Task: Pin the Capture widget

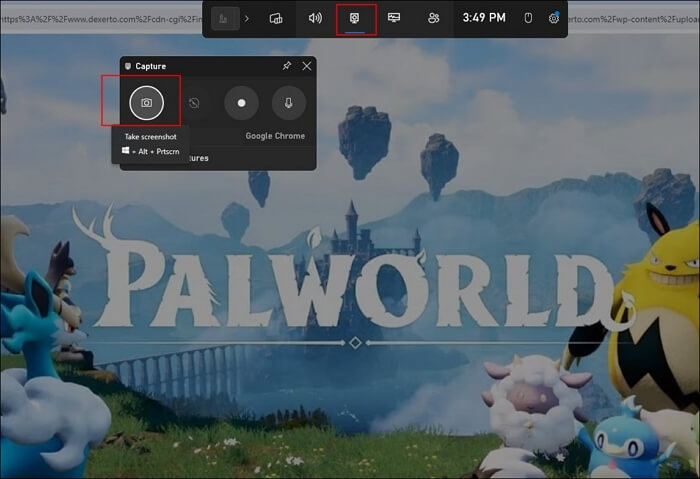Action: tap(287, 66)
